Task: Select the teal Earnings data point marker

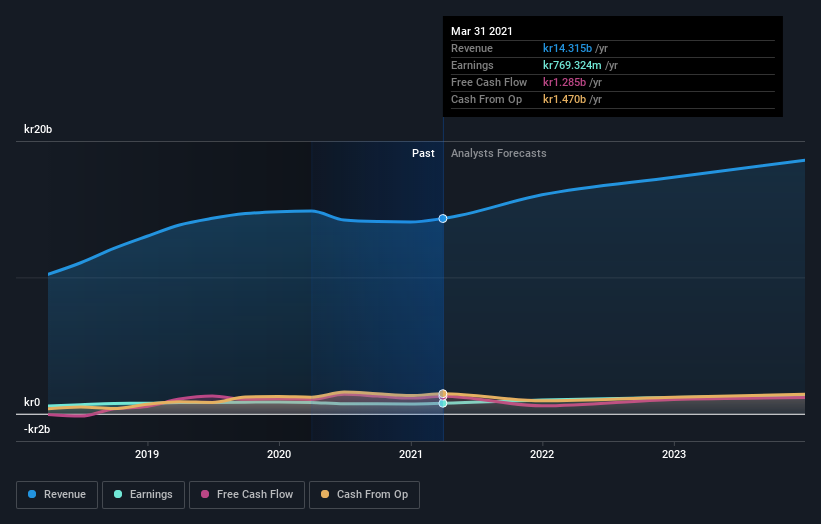Action: click(x=443, y=404)
